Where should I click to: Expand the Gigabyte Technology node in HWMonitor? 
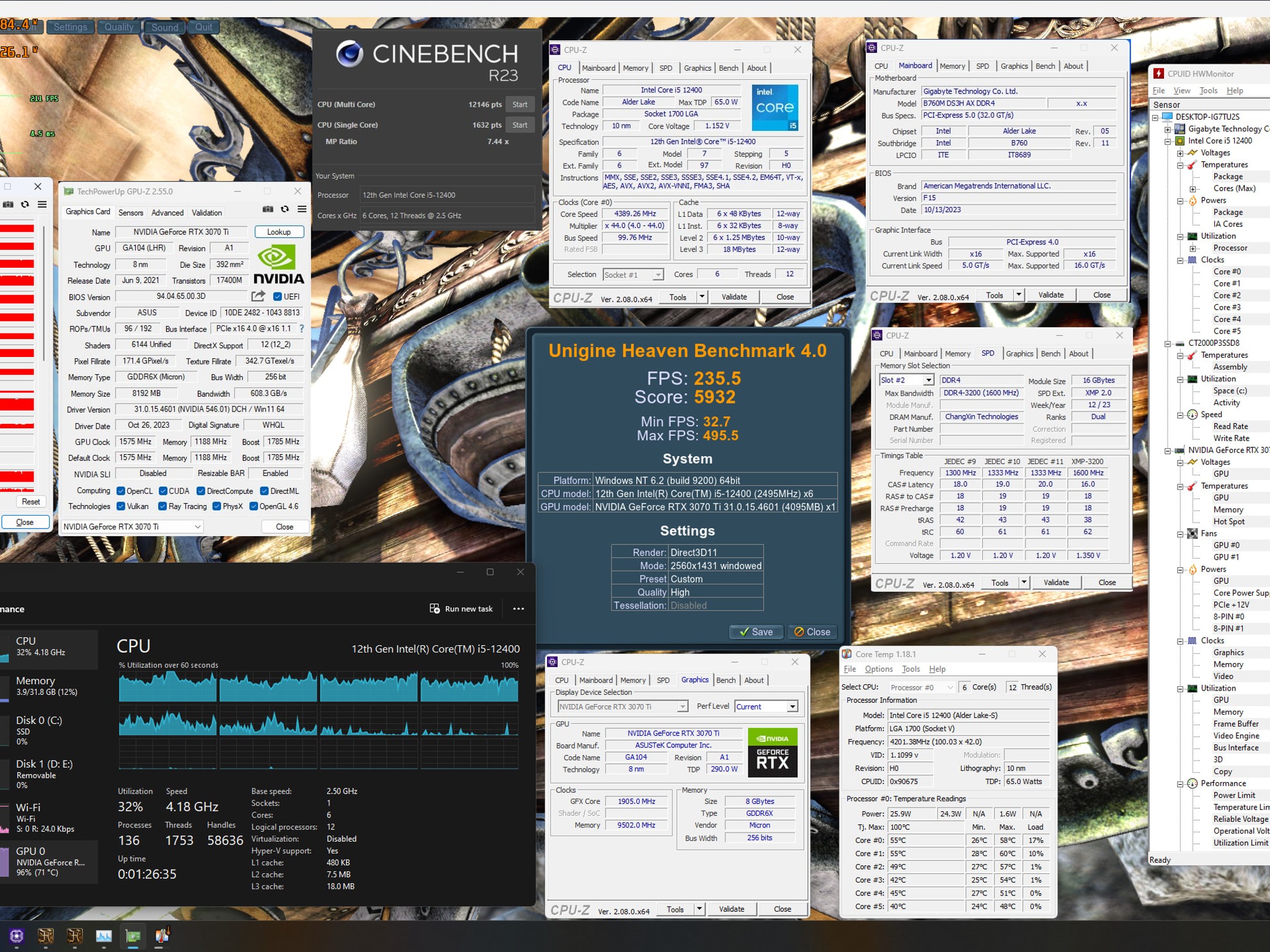1168,130
